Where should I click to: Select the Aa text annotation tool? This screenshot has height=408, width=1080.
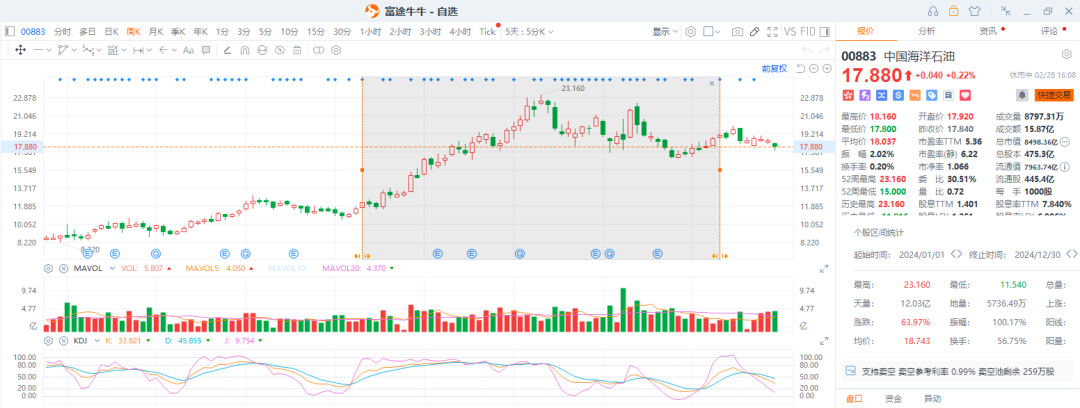tap(187, 50)
